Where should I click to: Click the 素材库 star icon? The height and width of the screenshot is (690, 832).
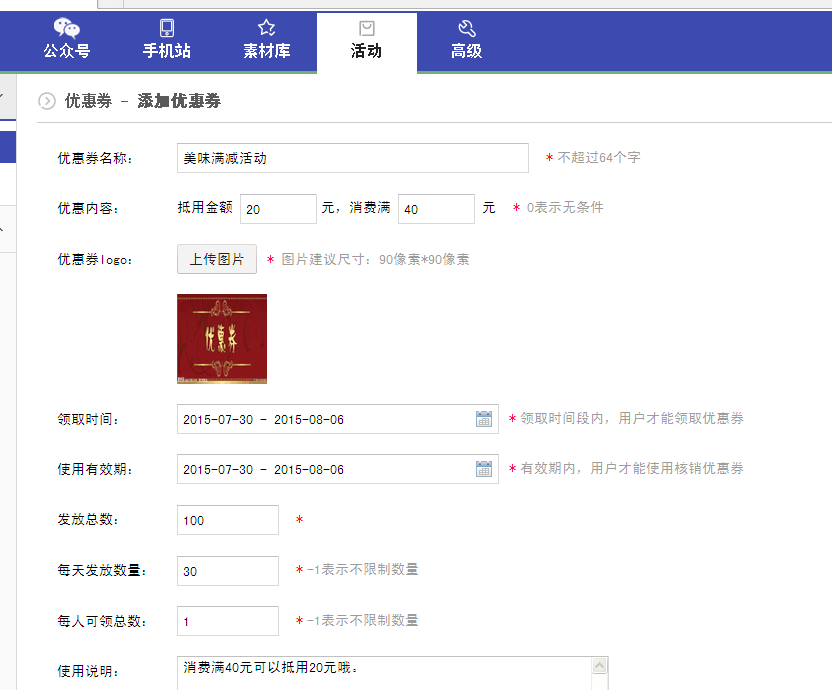coord(266,28)
